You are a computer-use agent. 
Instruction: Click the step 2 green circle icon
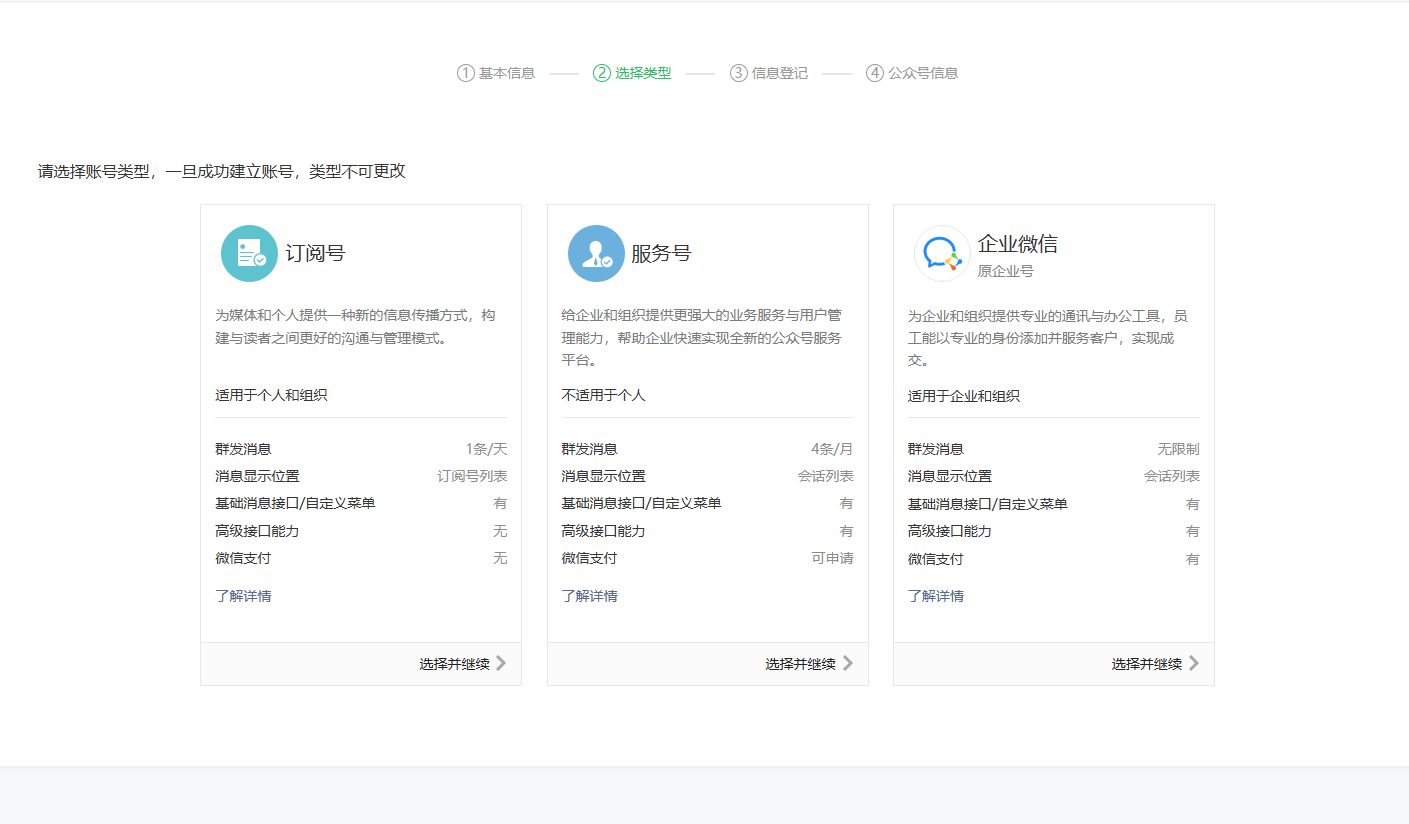coord(601,73)
